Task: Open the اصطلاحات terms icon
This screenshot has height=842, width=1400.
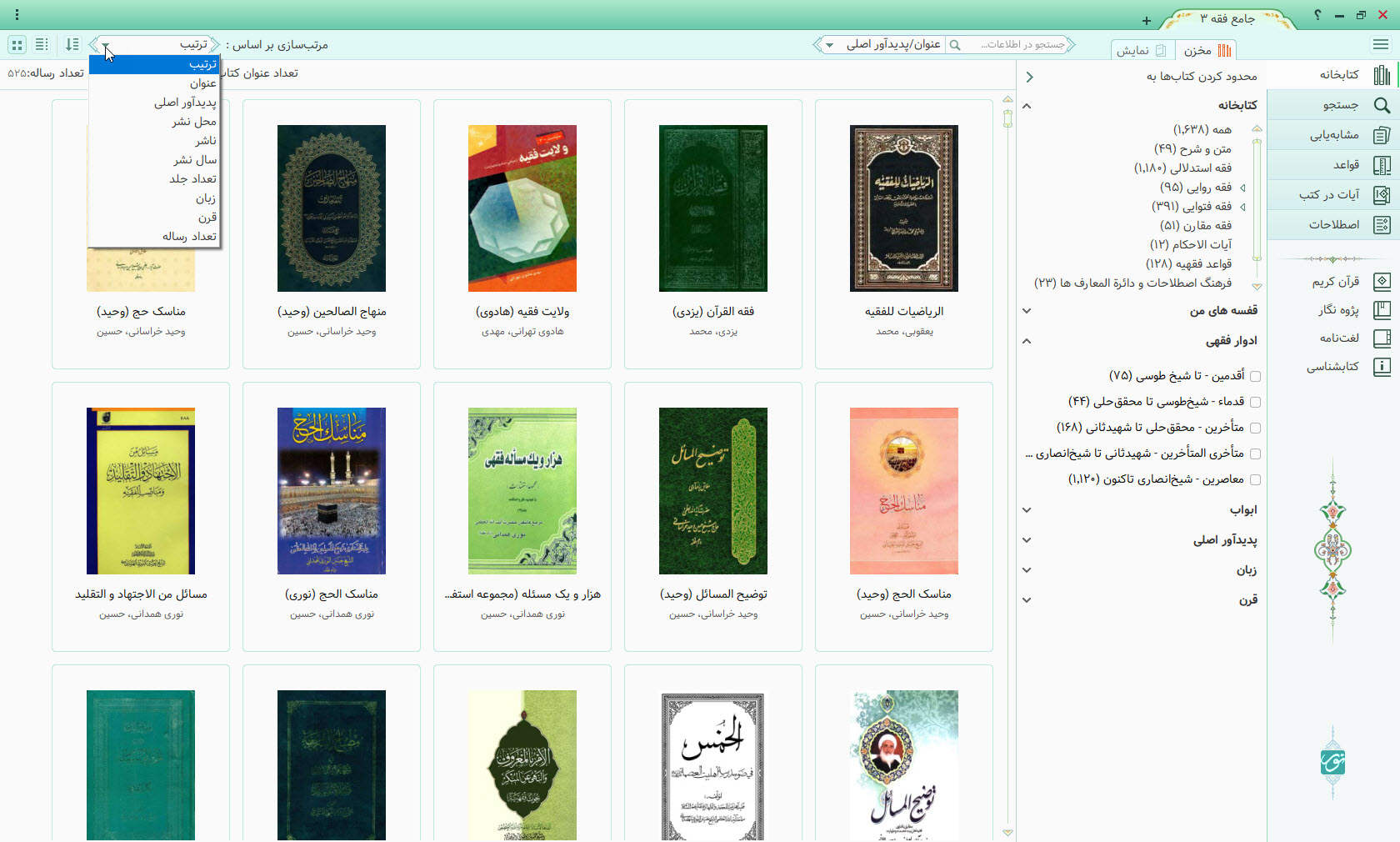Action: click(x=1382, y=225)
